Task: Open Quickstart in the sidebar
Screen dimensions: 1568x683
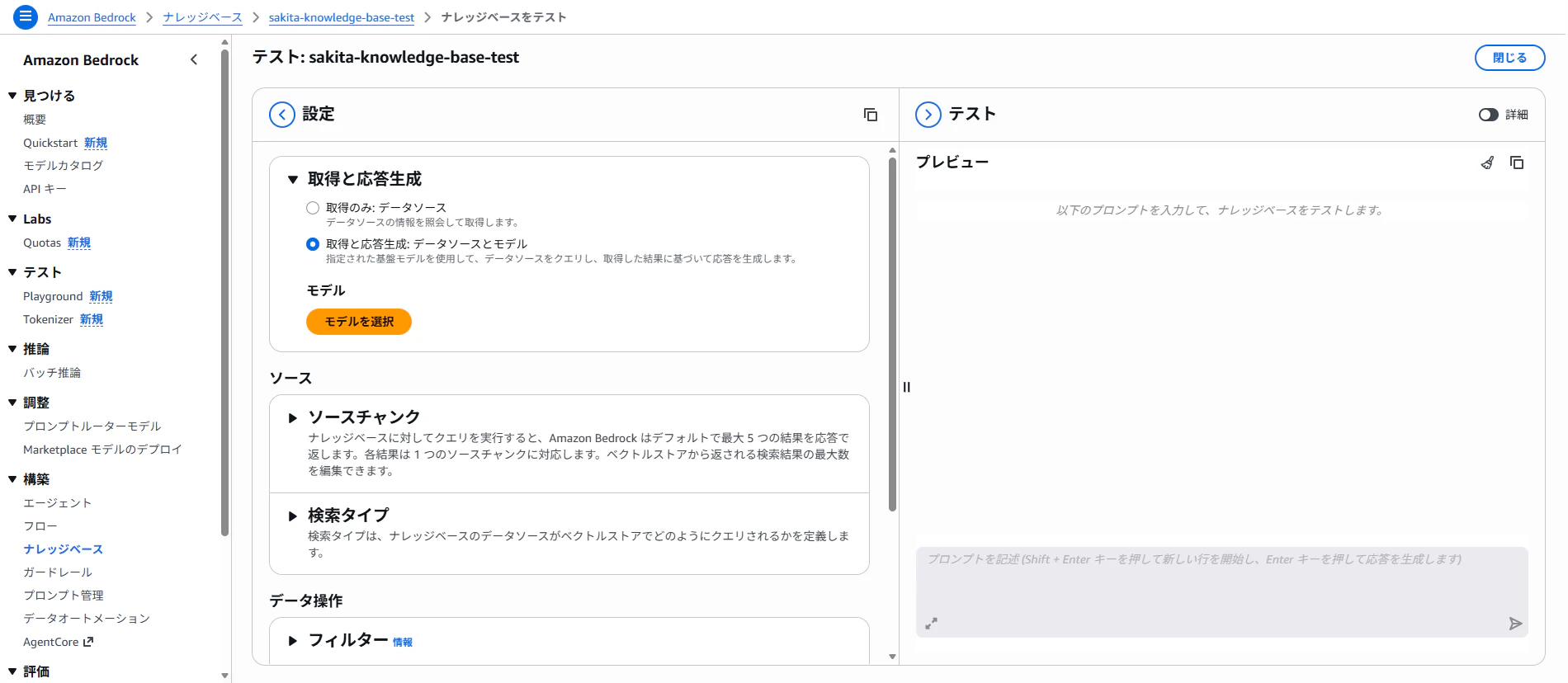Action: tap(50, 143)
